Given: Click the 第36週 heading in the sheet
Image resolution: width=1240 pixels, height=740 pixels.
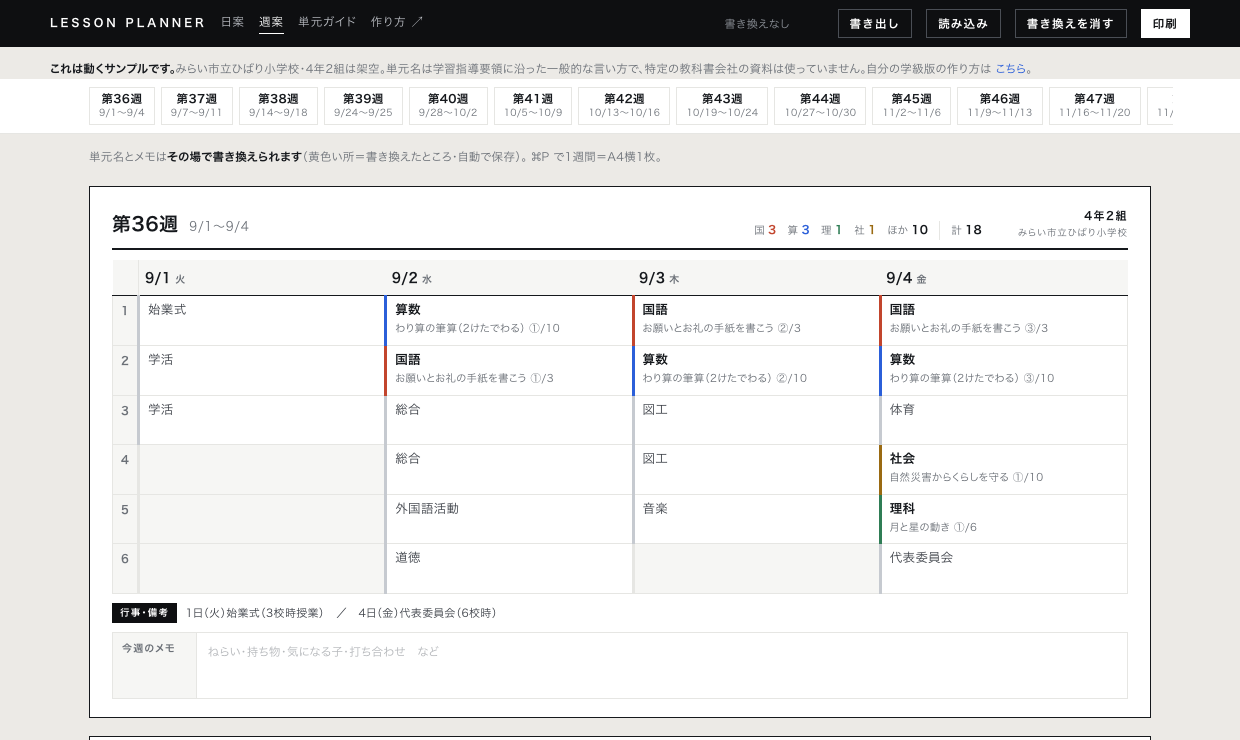Looking at the screenshot, I should (145, 224).
